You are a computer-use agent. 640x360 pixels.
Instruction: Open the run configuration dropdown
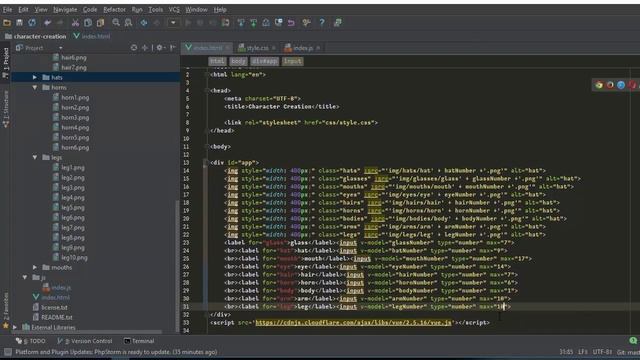[173, 23]
